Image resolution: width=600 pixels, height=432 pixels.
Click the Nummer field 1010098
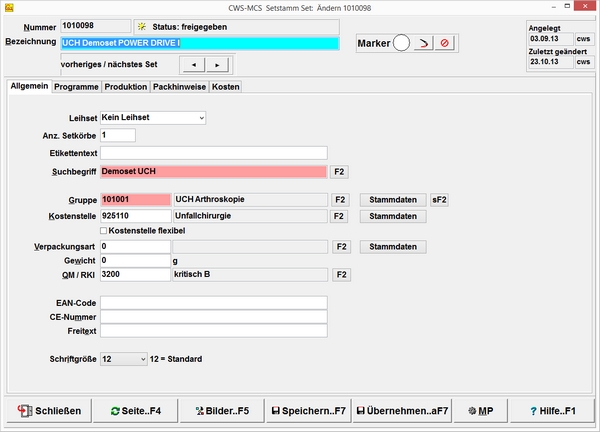(x=96, y=26)
